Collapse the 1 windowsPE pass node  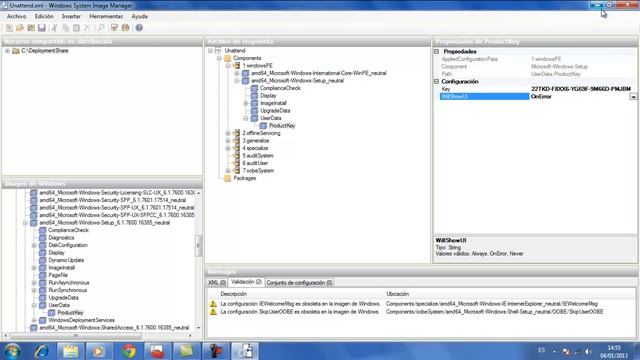(x=228, y=66)
